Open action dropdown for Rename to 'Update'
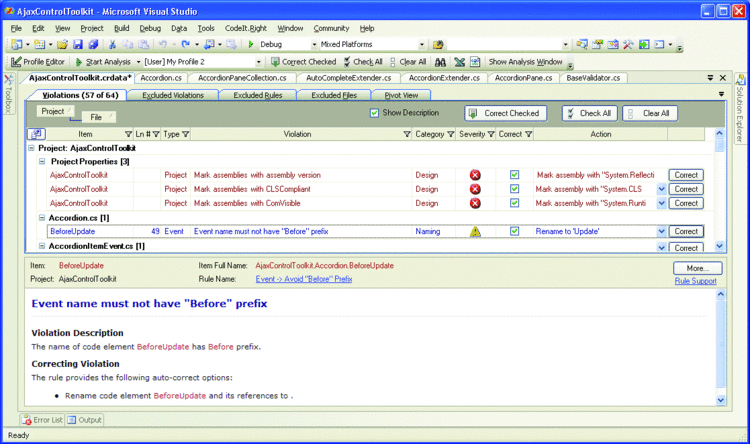The height and width of the screenshot is (444, 750). (x=662, y=231)
